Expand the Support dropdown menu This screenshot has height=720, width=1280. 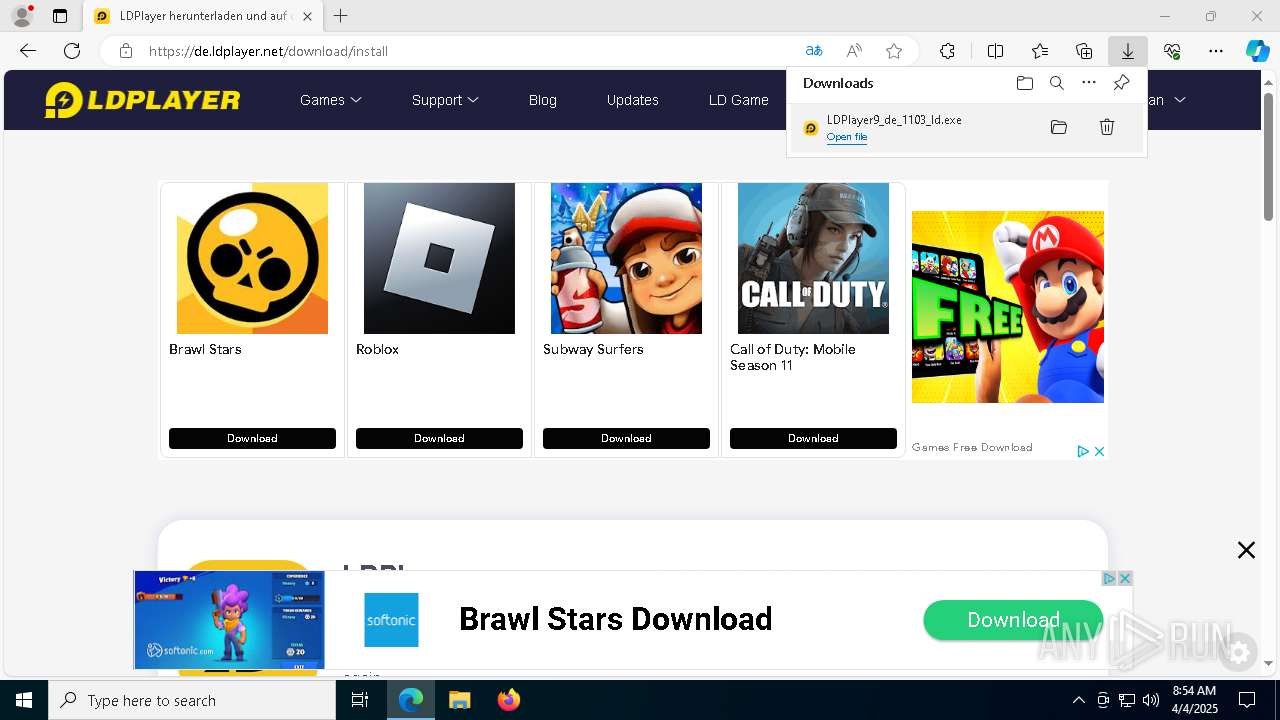click(445, 100)
